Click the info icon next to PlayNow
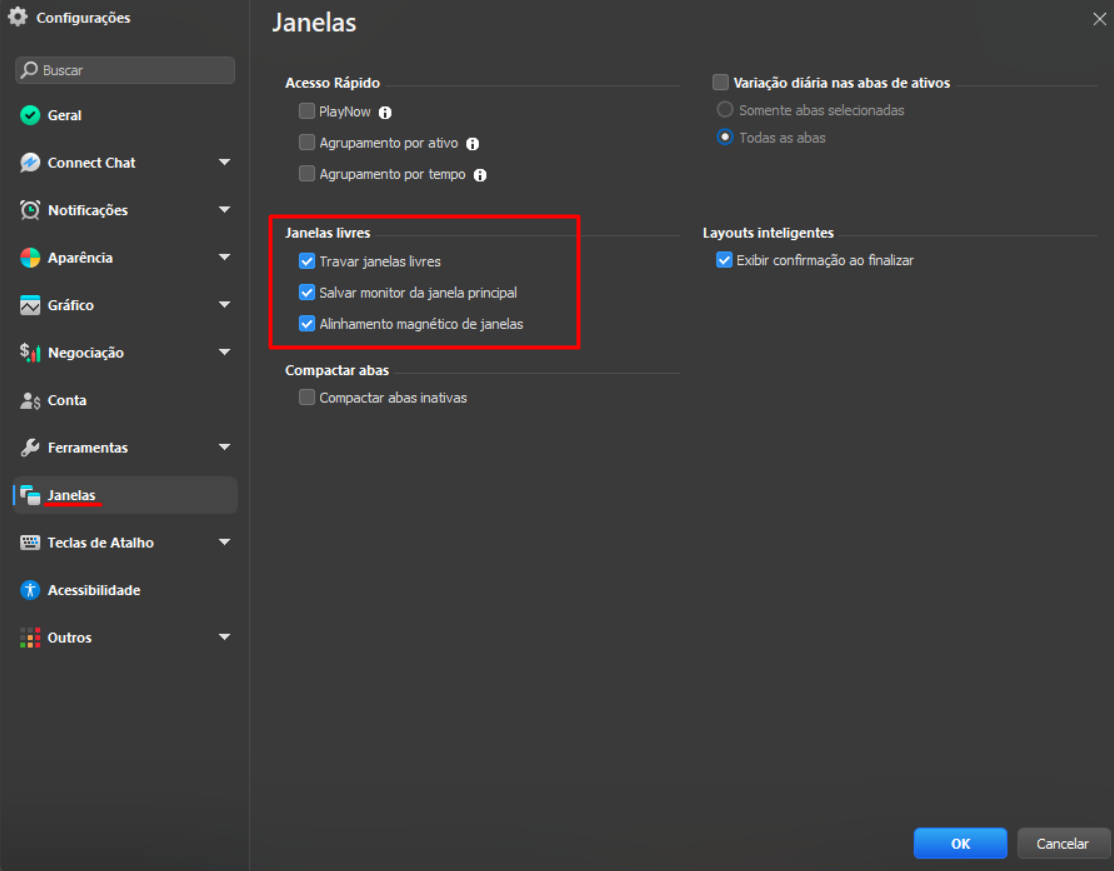This screenshot has height=871, width=1114. [385, 112]
